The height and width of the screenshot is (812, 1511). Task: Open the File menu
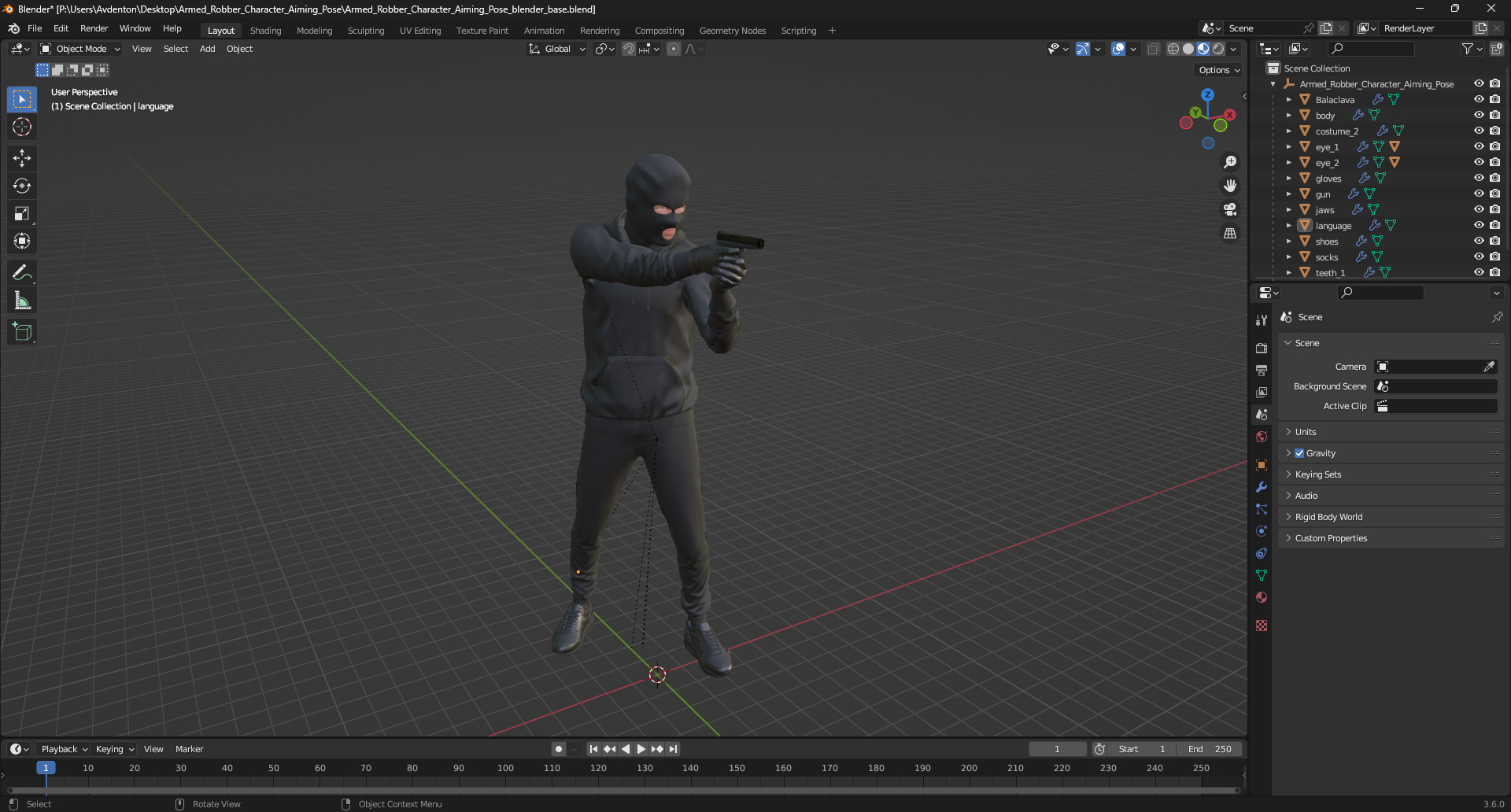tap(35, 28)
